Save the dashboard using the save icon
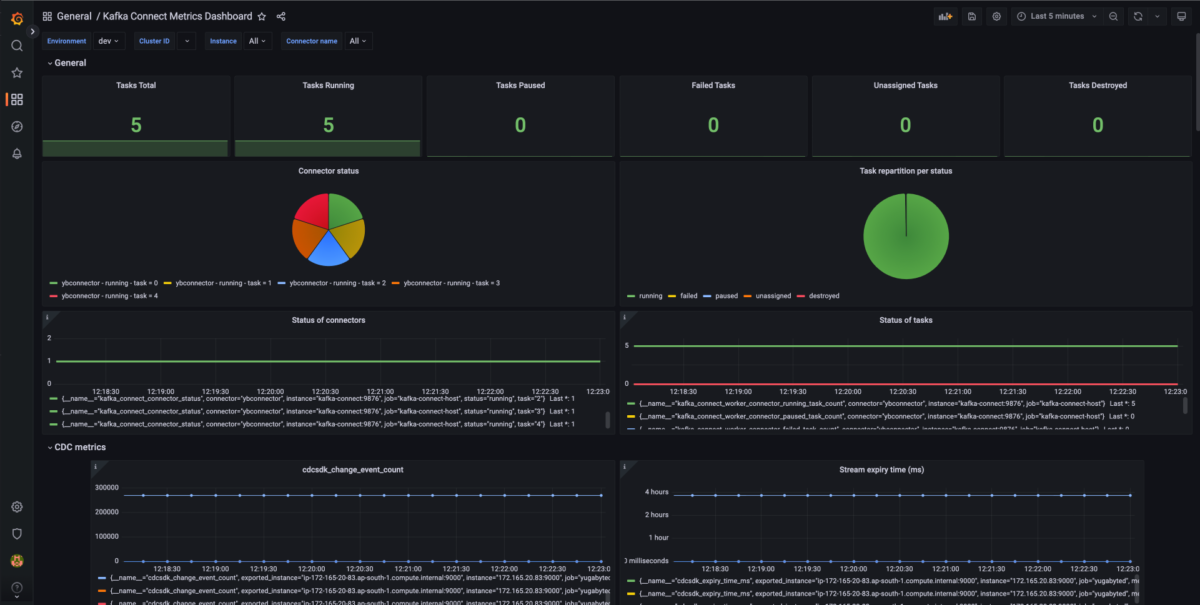1200x605 pixels. [x=971, y=16]
